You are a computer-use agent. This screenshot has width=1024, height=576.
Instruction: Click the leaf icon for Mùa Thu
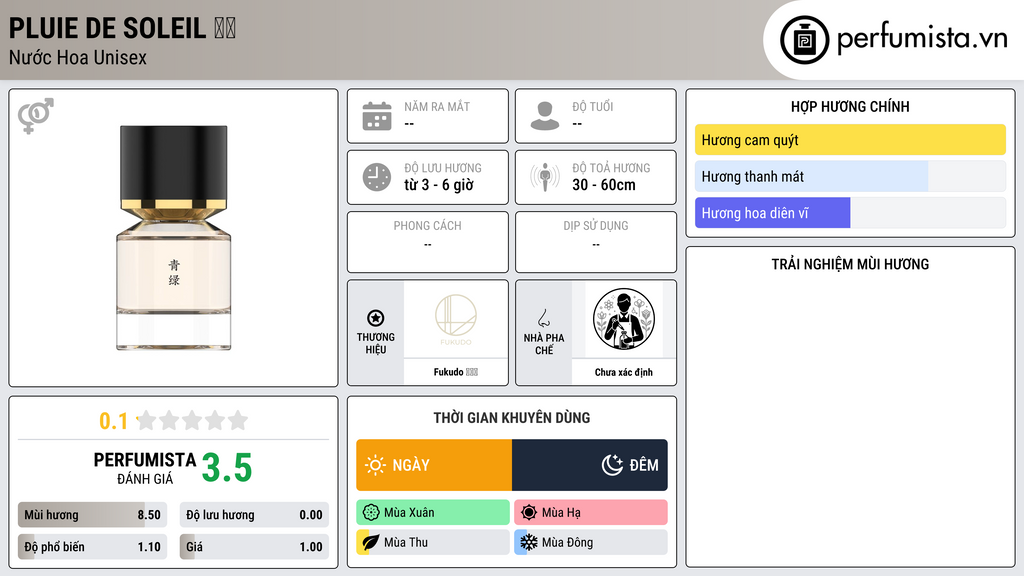click(x=371, y=542)
